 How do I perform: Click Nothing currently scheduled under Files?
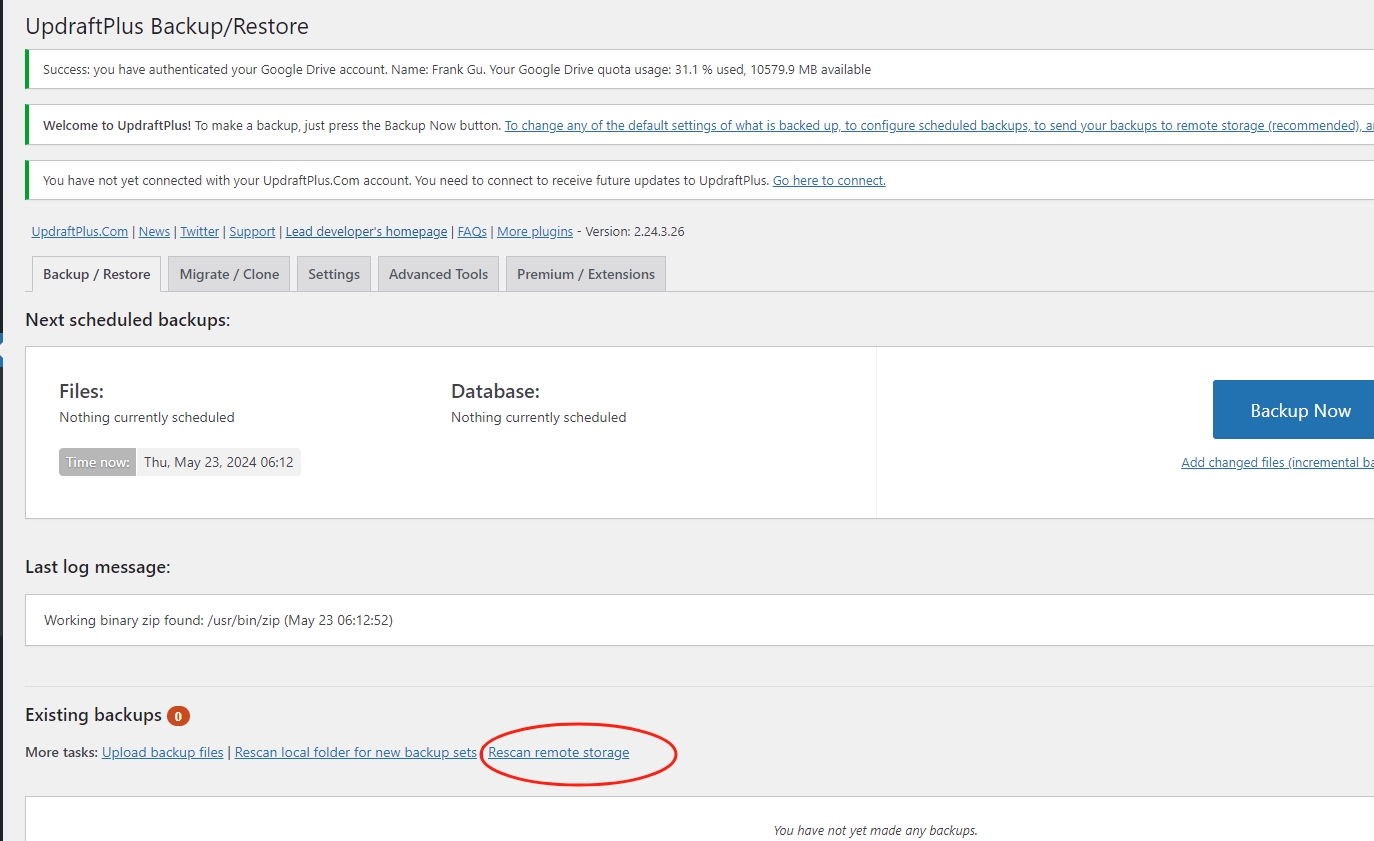[147, 417]
